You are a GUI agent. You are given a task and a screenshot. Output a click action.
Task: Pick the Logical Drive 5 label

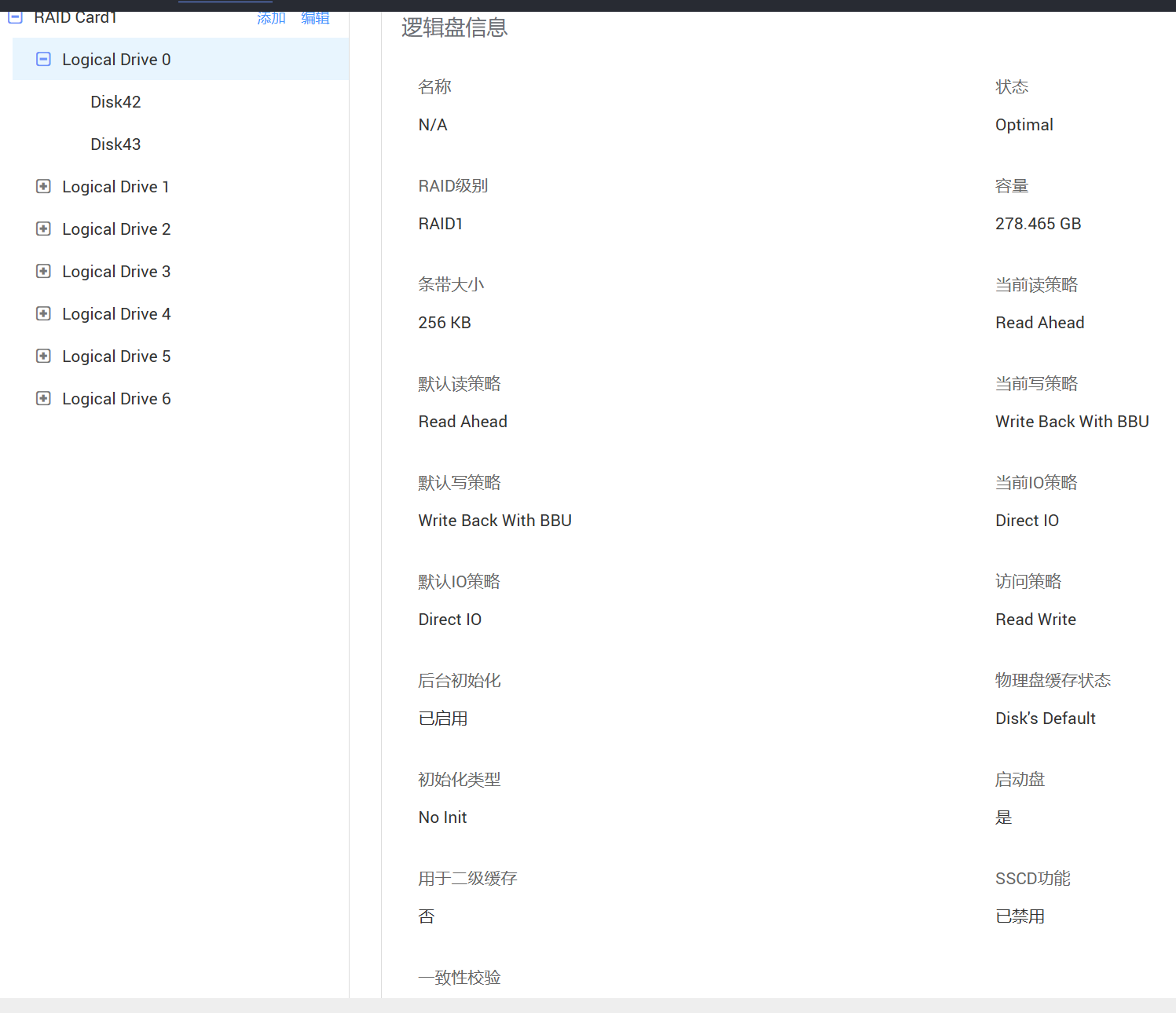pos(116,357)
